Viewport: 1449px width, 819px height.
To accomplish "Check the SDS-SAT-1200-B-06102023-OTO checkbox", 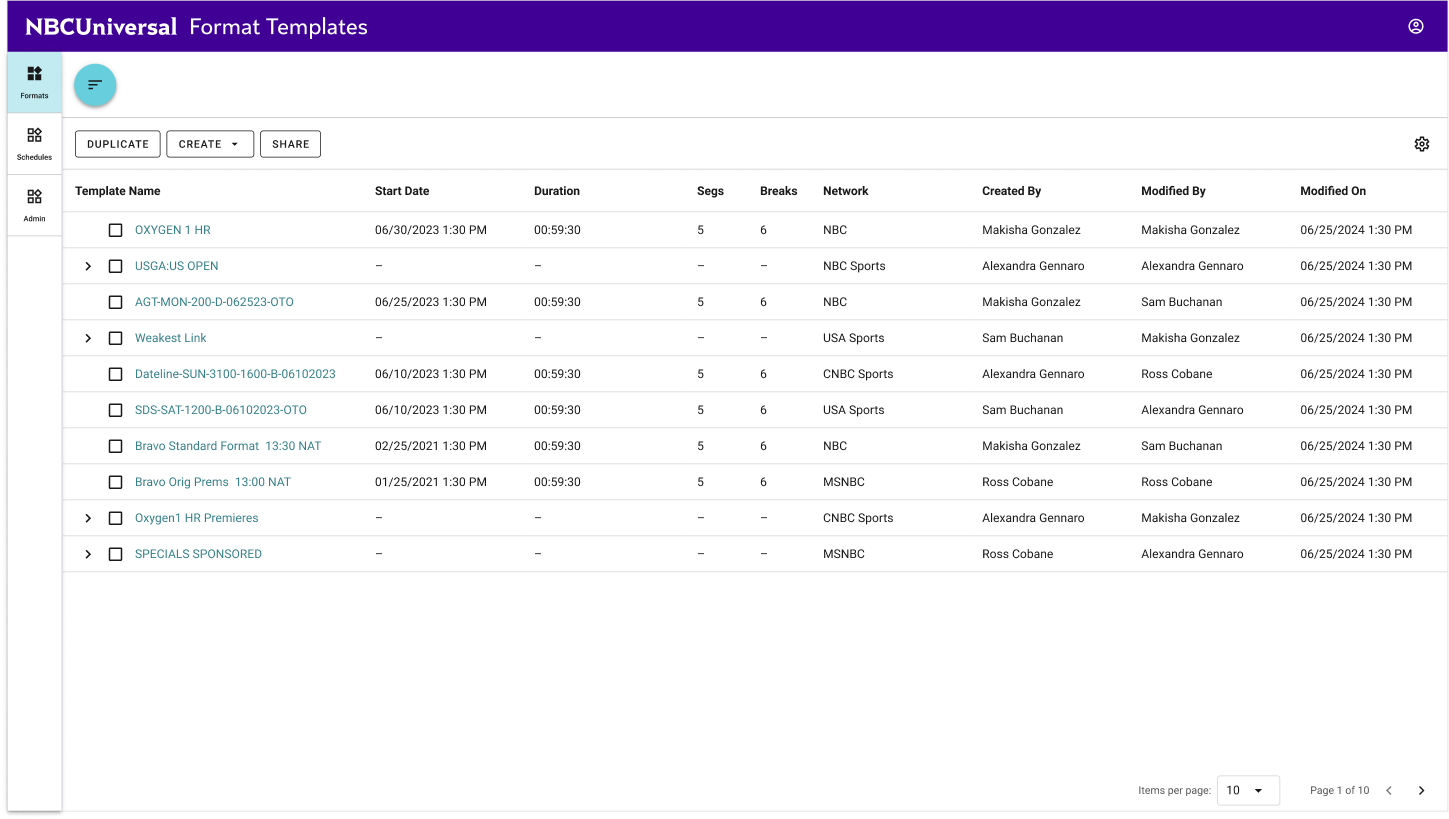I will point(116,410).
